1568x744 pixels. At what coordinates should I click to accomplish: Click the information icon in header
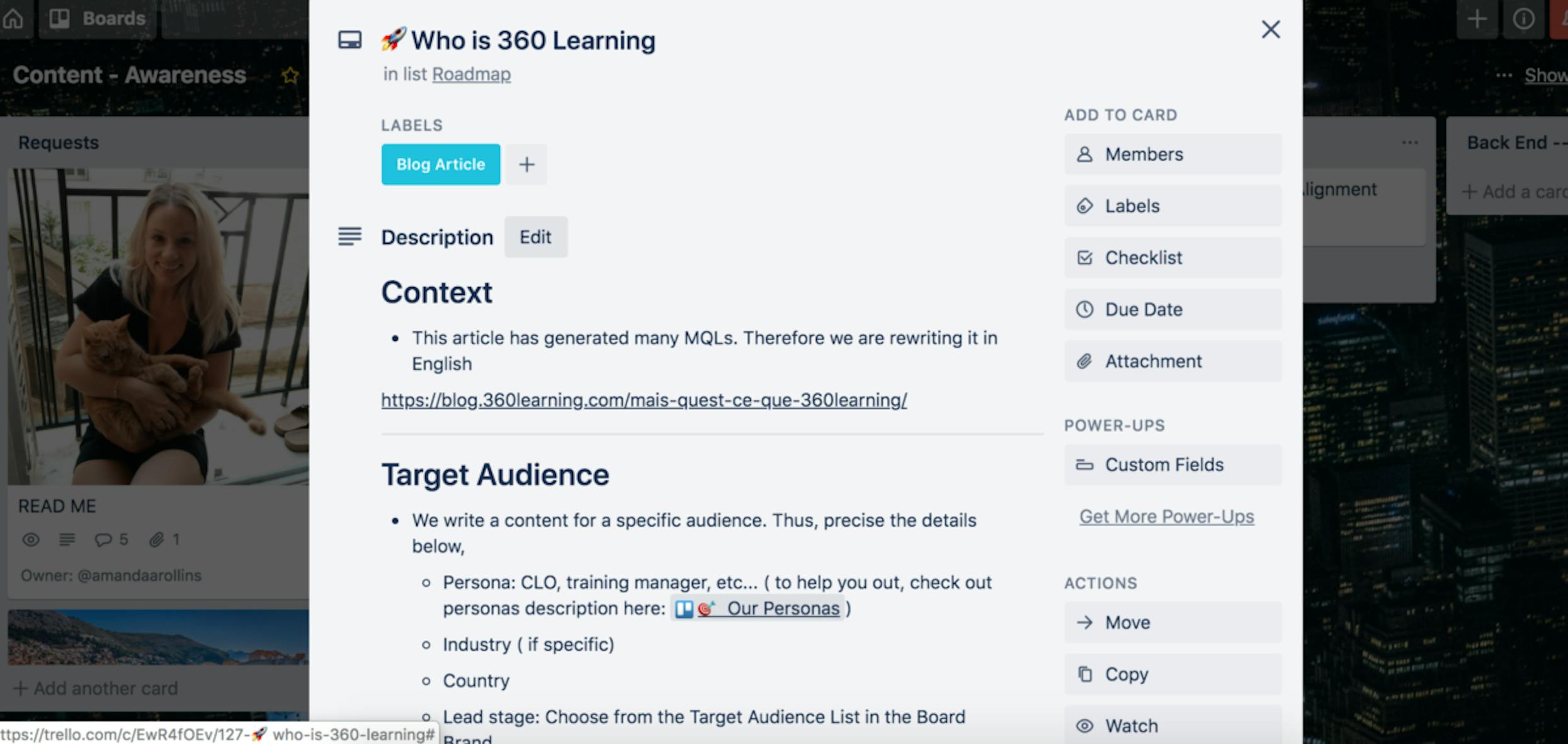[1523, 19]
